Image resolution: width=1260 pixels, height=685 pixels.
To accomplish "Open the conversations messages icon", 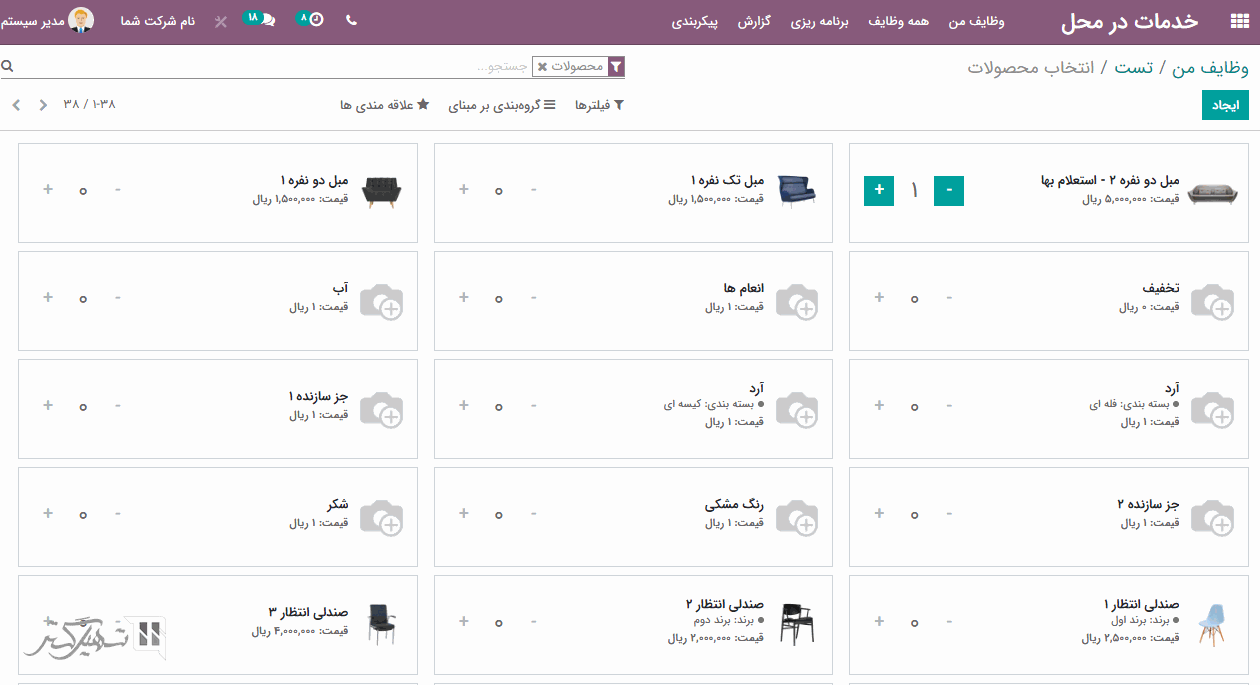I will point(267,20).
